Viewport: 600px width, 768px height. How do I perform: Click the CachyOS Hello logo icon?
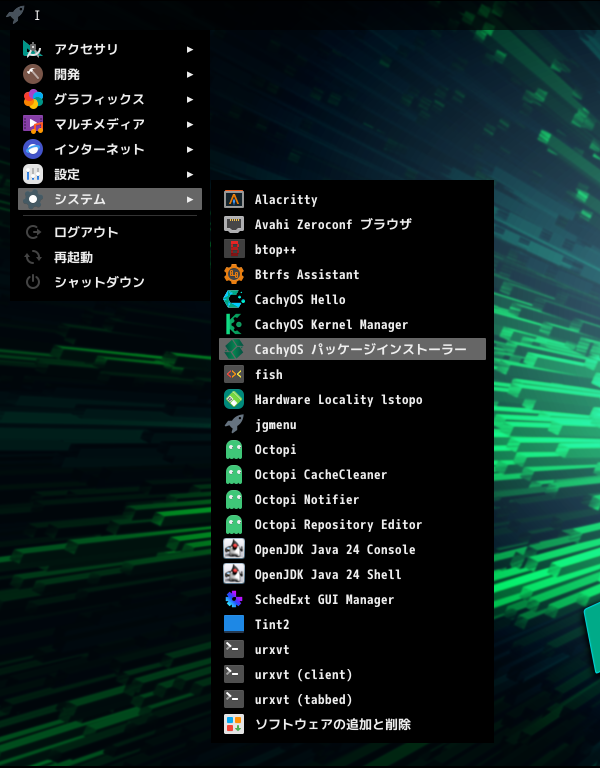tap(234, 299)
